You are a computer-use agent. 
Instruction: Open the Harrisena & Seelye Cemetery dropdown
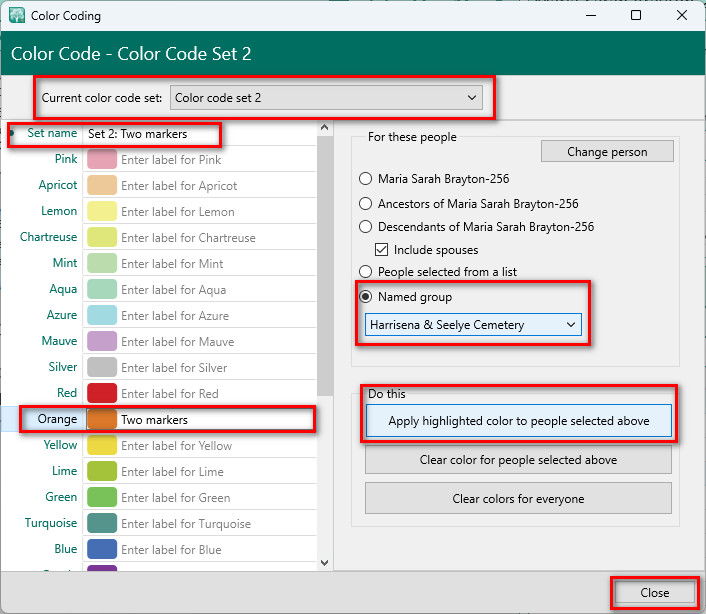pos(473,325)
